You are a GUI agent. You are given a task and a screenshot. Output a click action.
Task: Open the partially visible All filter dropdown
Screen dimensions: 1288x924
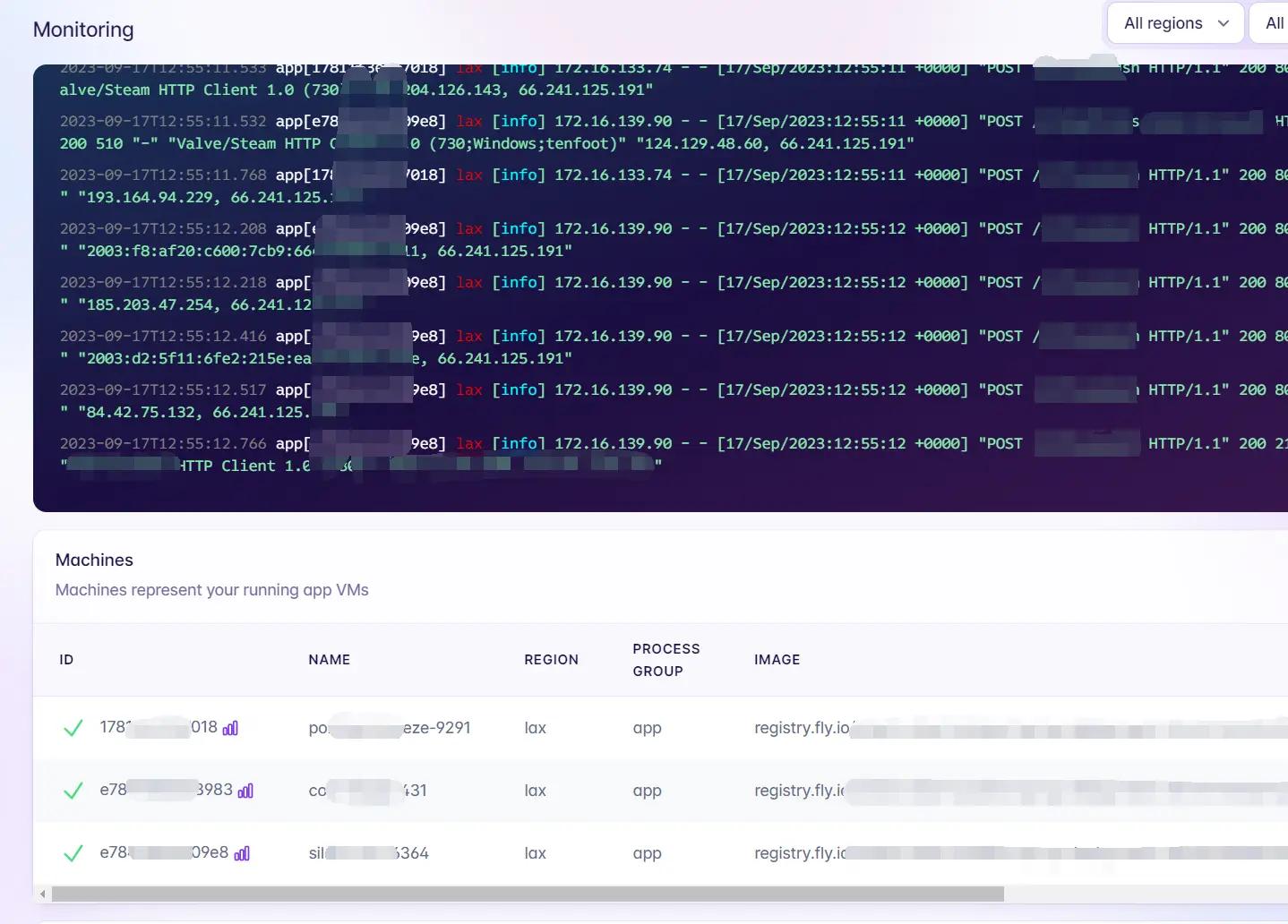pos(1272,23)
